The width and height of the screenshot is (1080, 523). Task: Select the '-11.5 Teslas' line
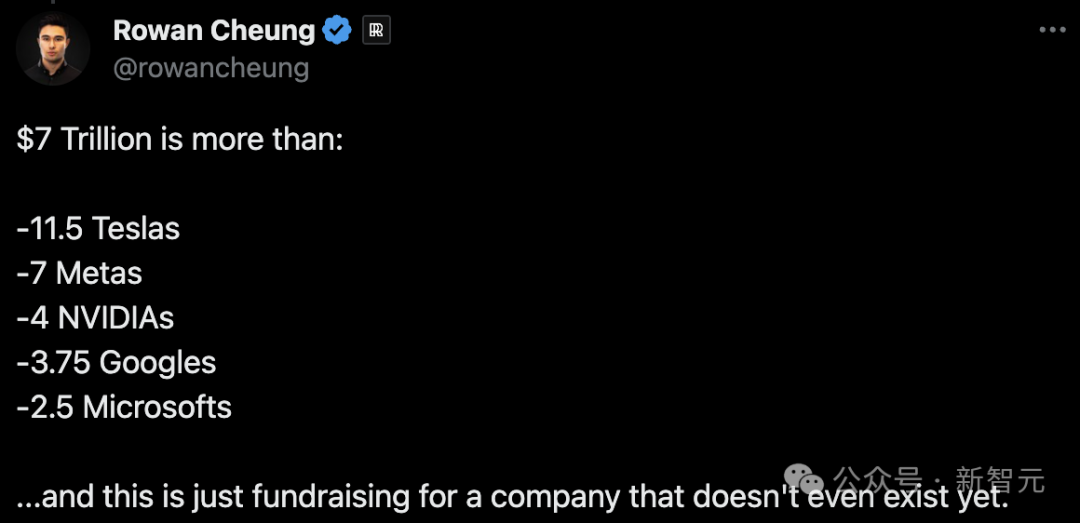point(98,229)
